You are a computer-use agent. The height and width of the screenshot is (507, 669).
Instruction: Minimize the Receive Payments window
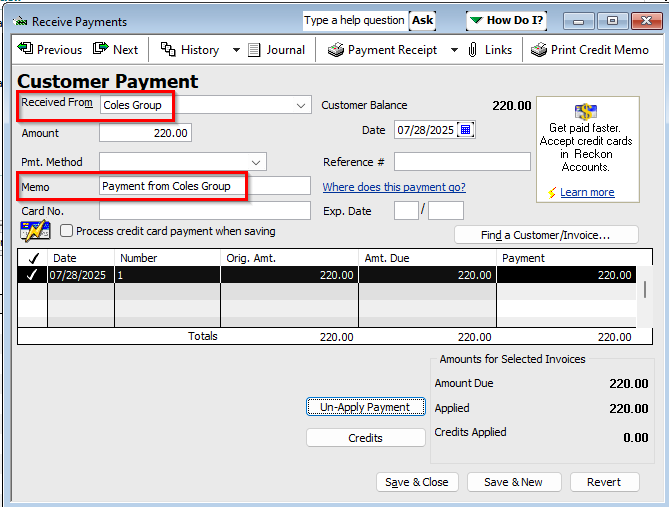579,21
